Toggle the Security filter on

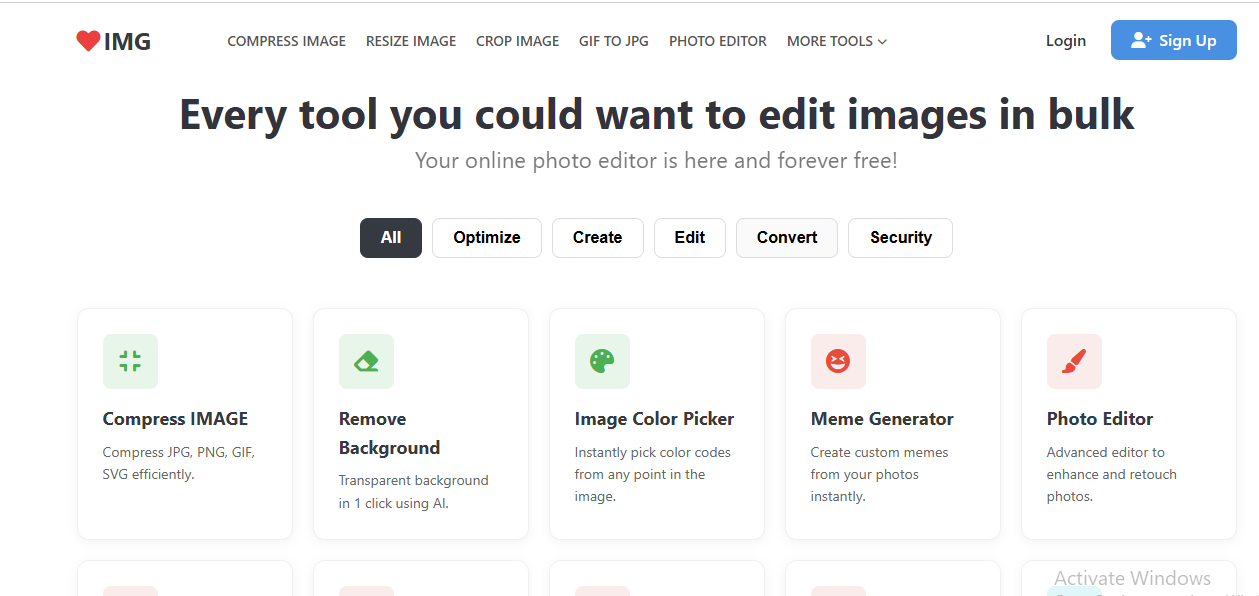(900, 237)
